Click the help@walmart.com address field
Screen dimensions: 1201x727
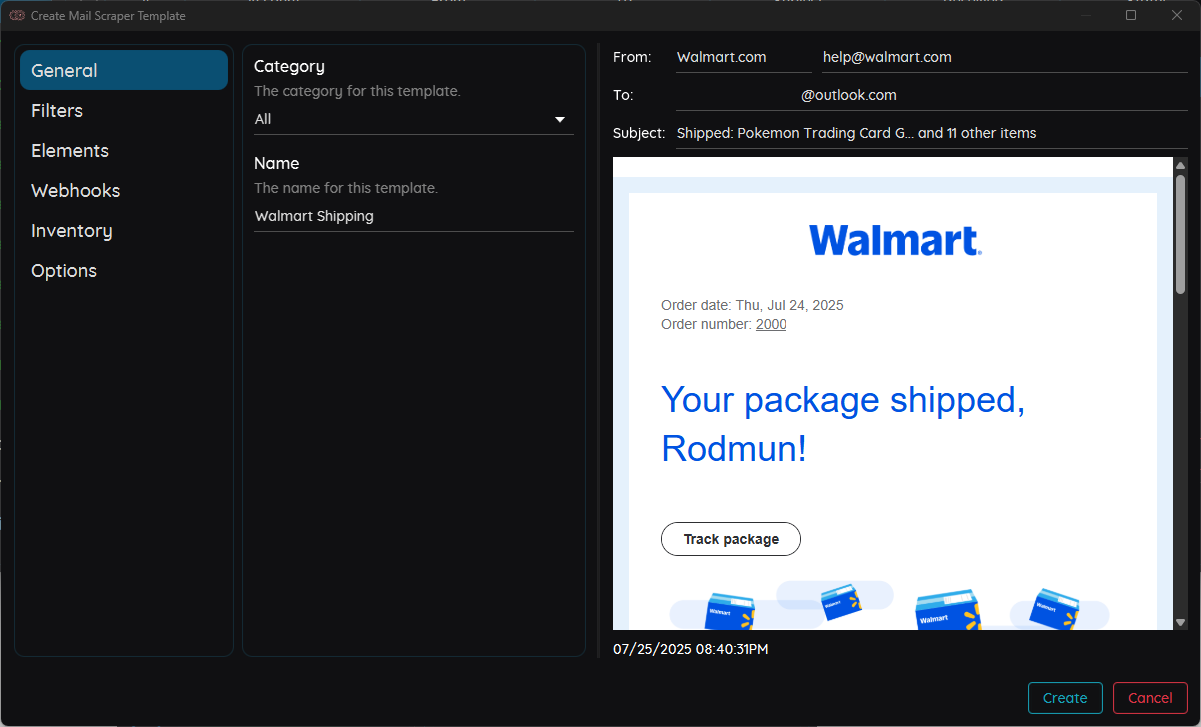(x=1004, y=58)
